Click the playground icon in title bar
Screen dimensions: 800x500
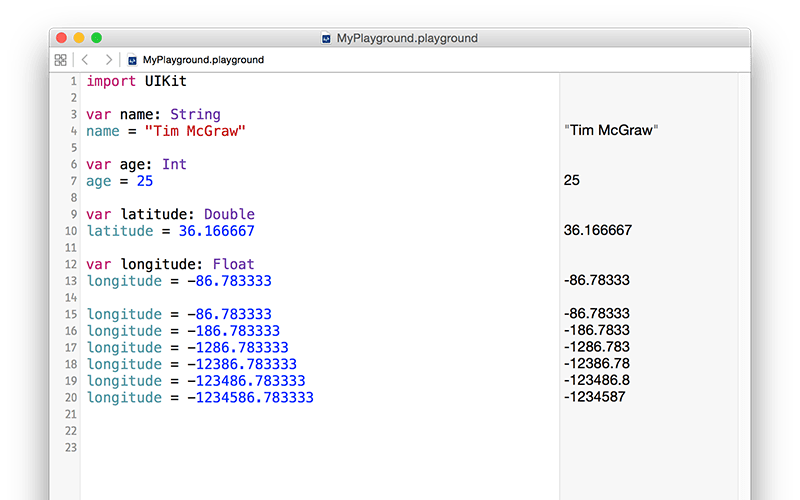click(x=326, y=38)
